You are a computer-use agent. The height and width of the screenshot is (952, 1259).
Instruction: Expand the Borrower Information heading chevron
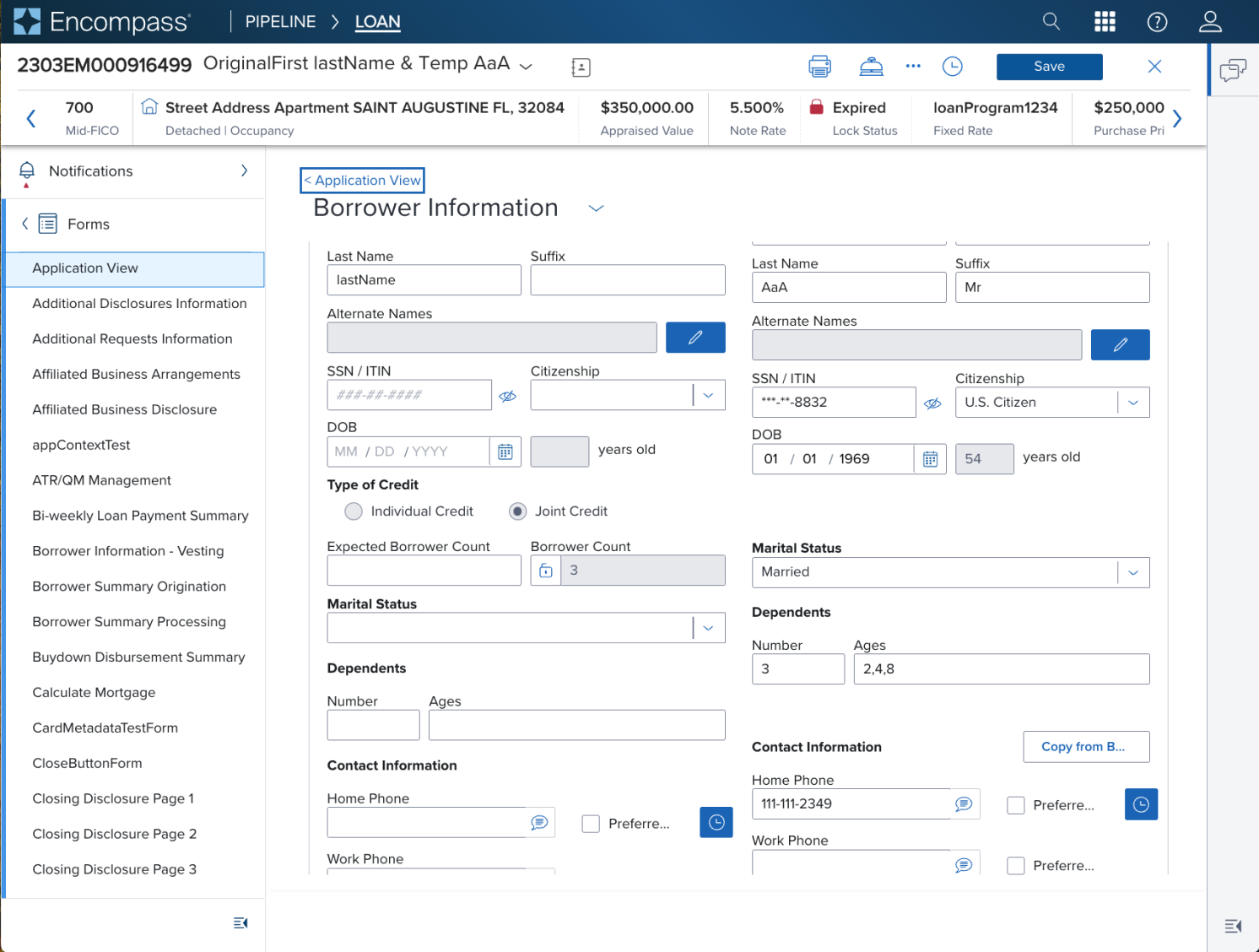[x=596, y=208]
